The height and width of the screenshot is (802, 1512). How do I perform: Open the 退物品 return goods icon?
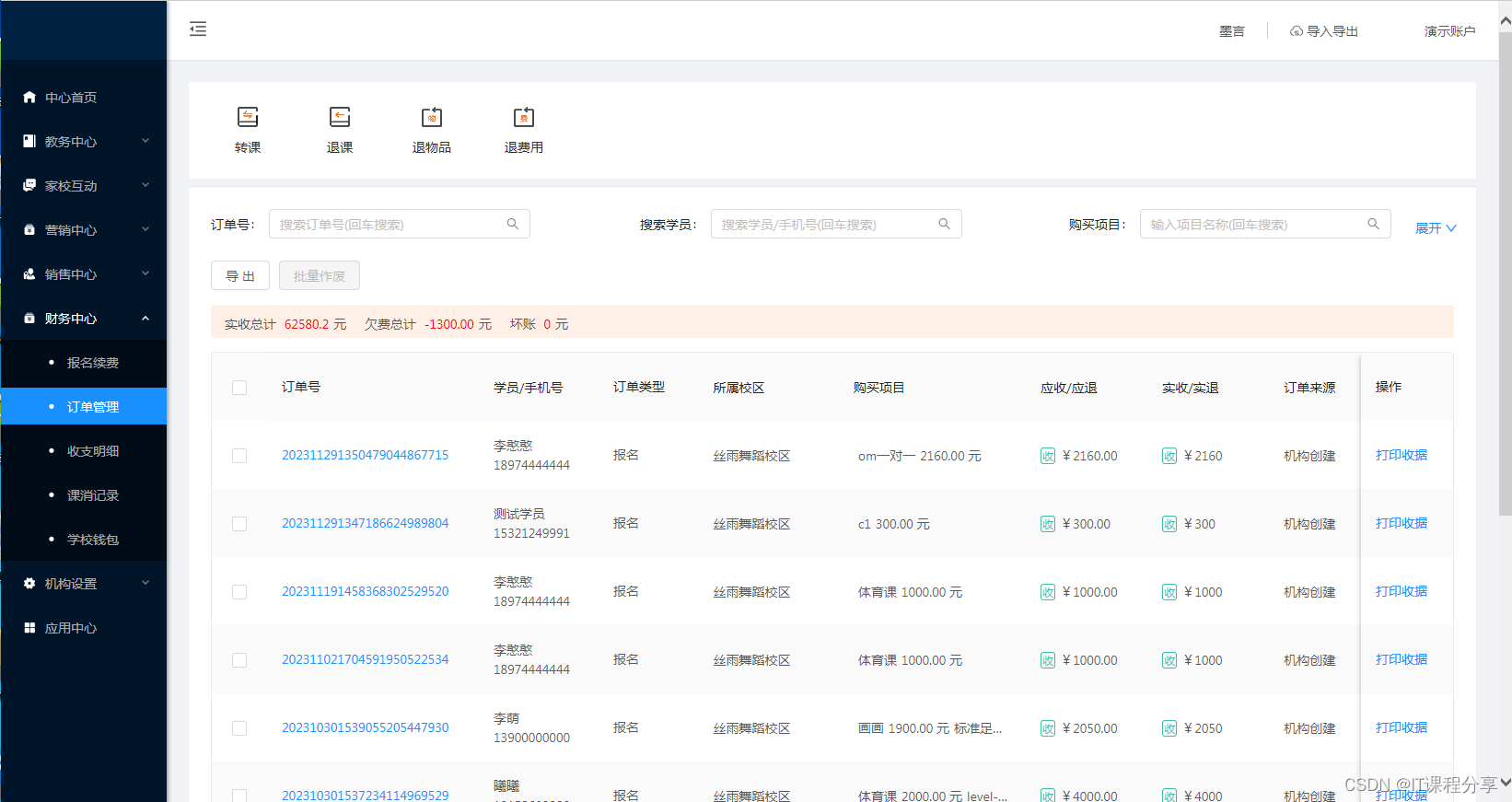432,117
